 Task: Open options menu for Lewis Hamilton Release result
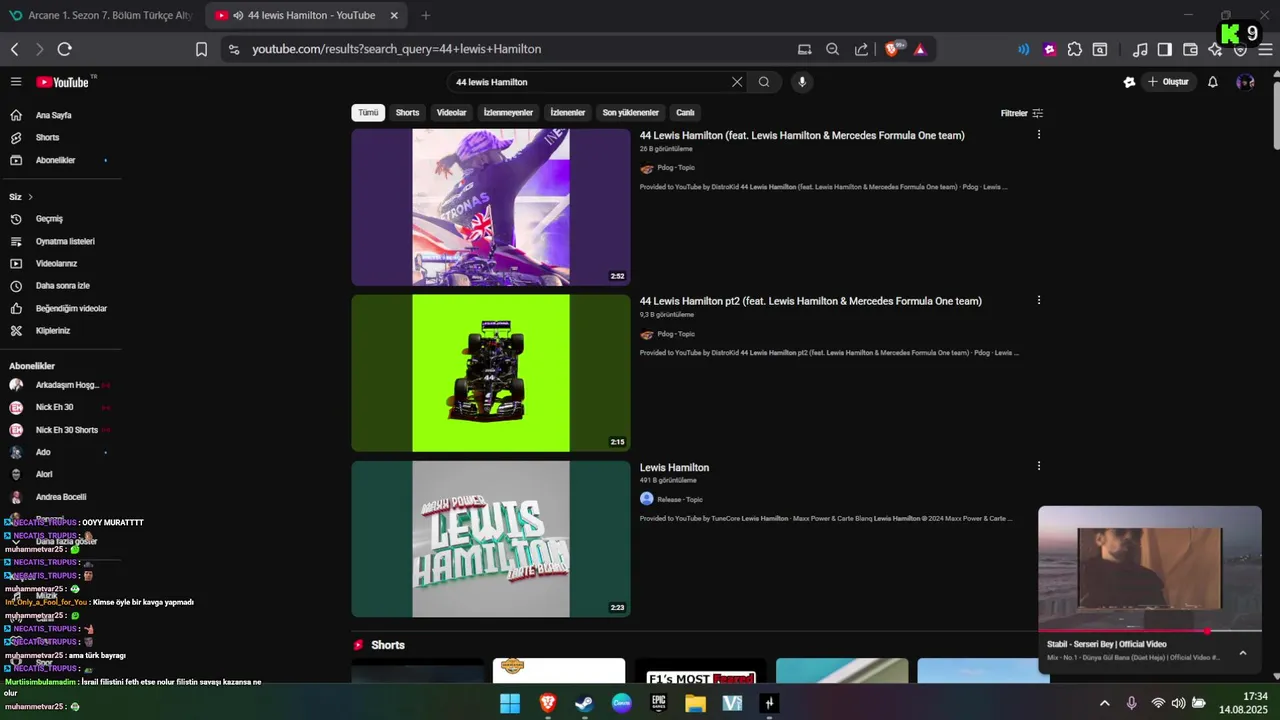[1038, 466]
